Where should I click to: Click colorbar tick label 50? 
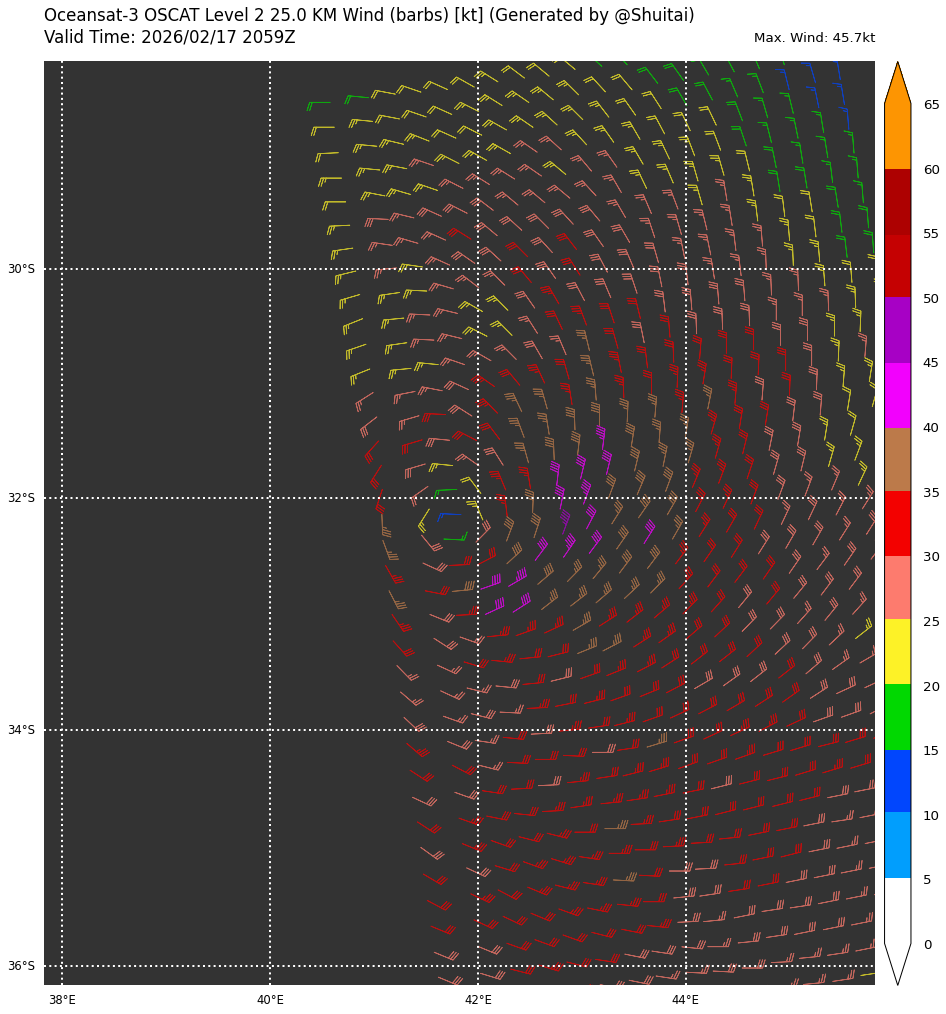[930, 299]
